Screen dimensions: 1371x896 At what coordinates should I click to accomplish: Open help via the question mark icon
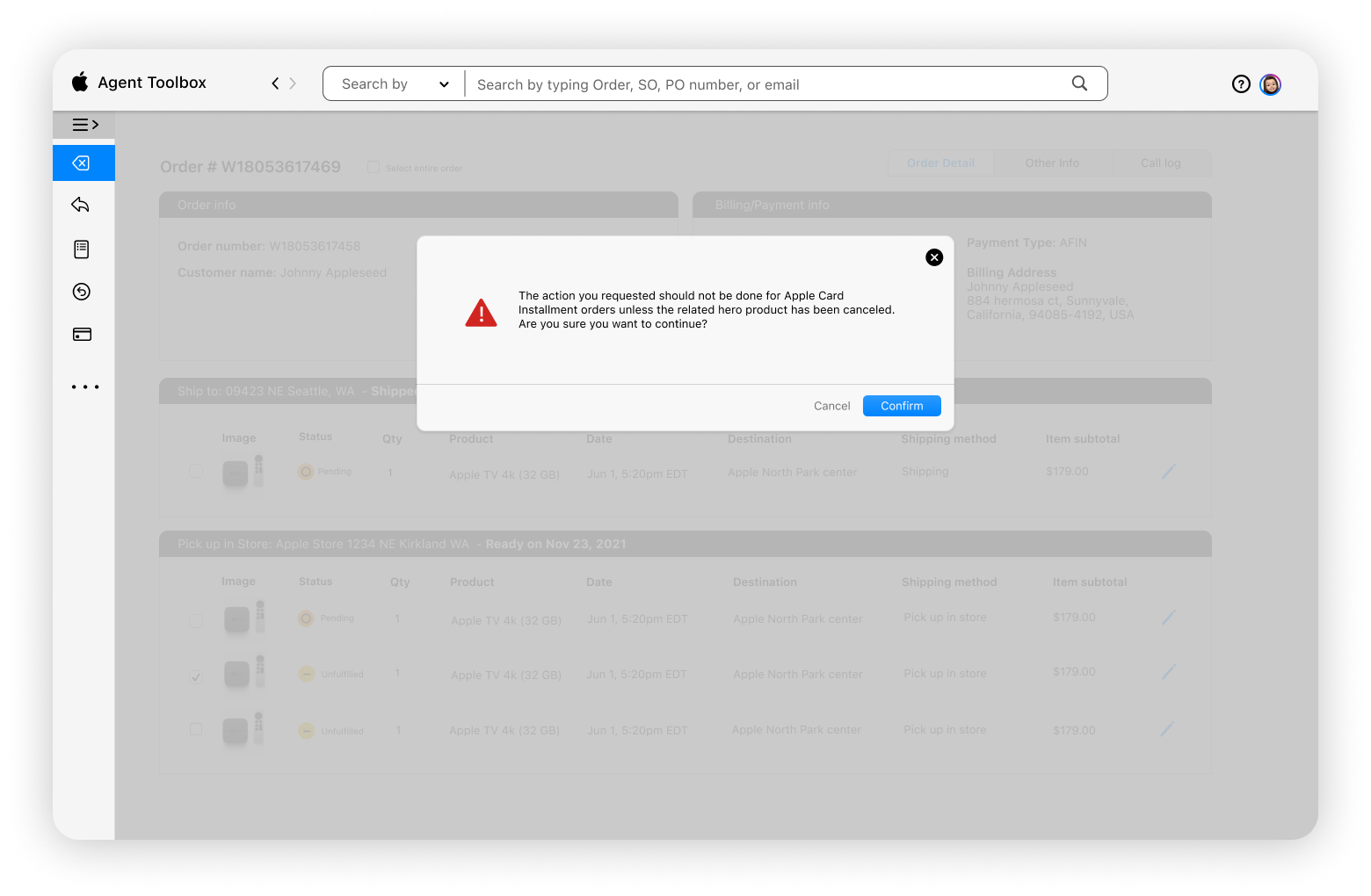(x=1241, y=84)
